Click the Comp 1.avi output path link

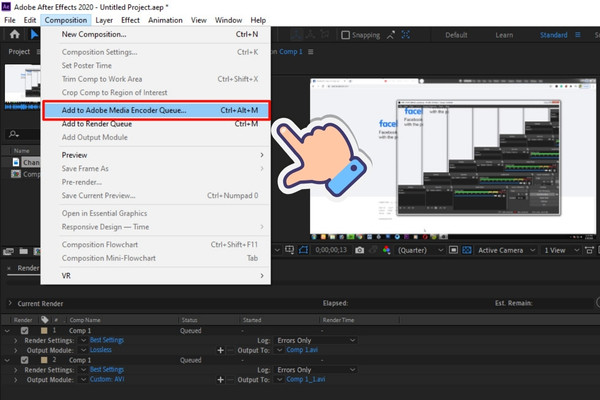pyautogui.click(x=302, y=350)
